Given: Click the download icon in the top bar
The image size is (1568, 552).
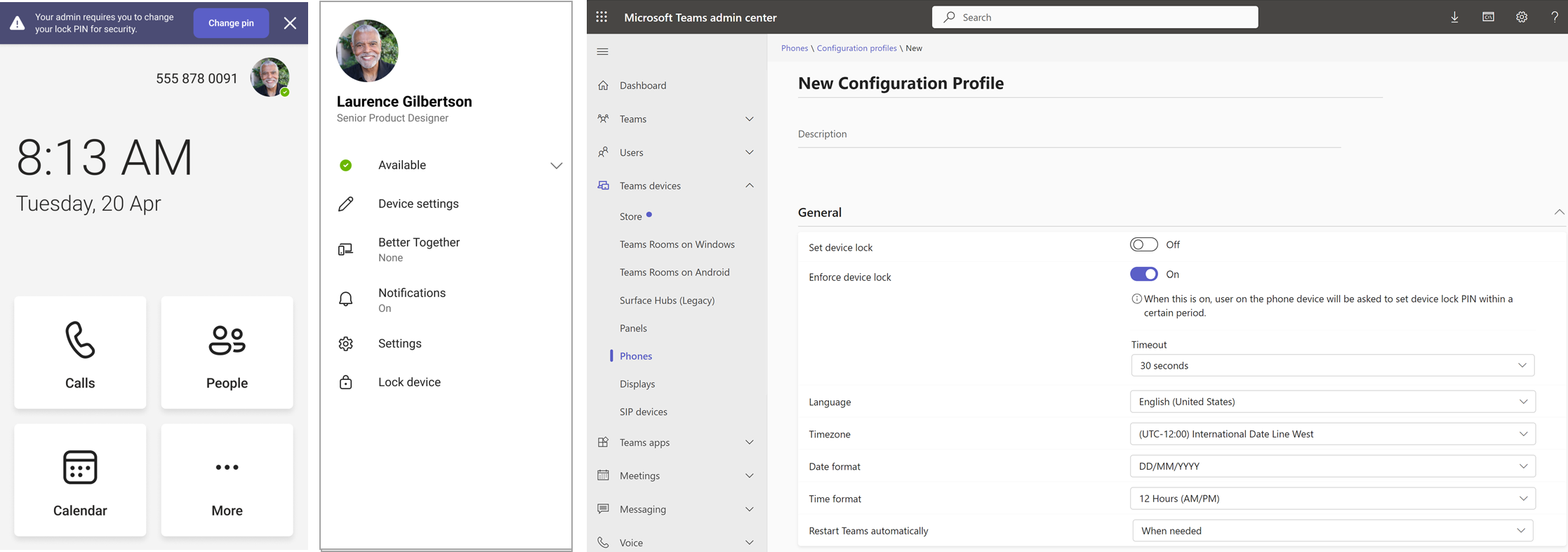Looking at the screenshot, I should (1454, 17).
